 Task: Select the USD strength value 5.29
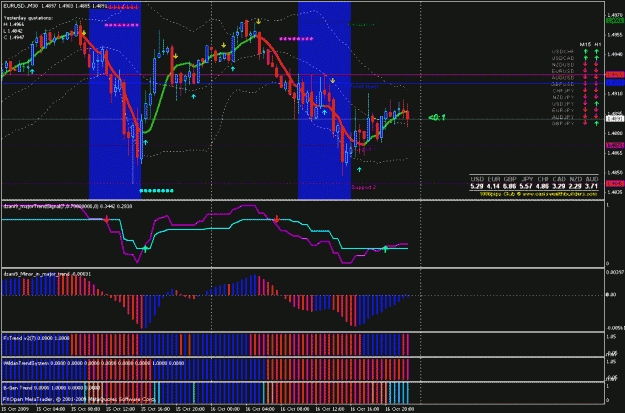pos(477,186)
